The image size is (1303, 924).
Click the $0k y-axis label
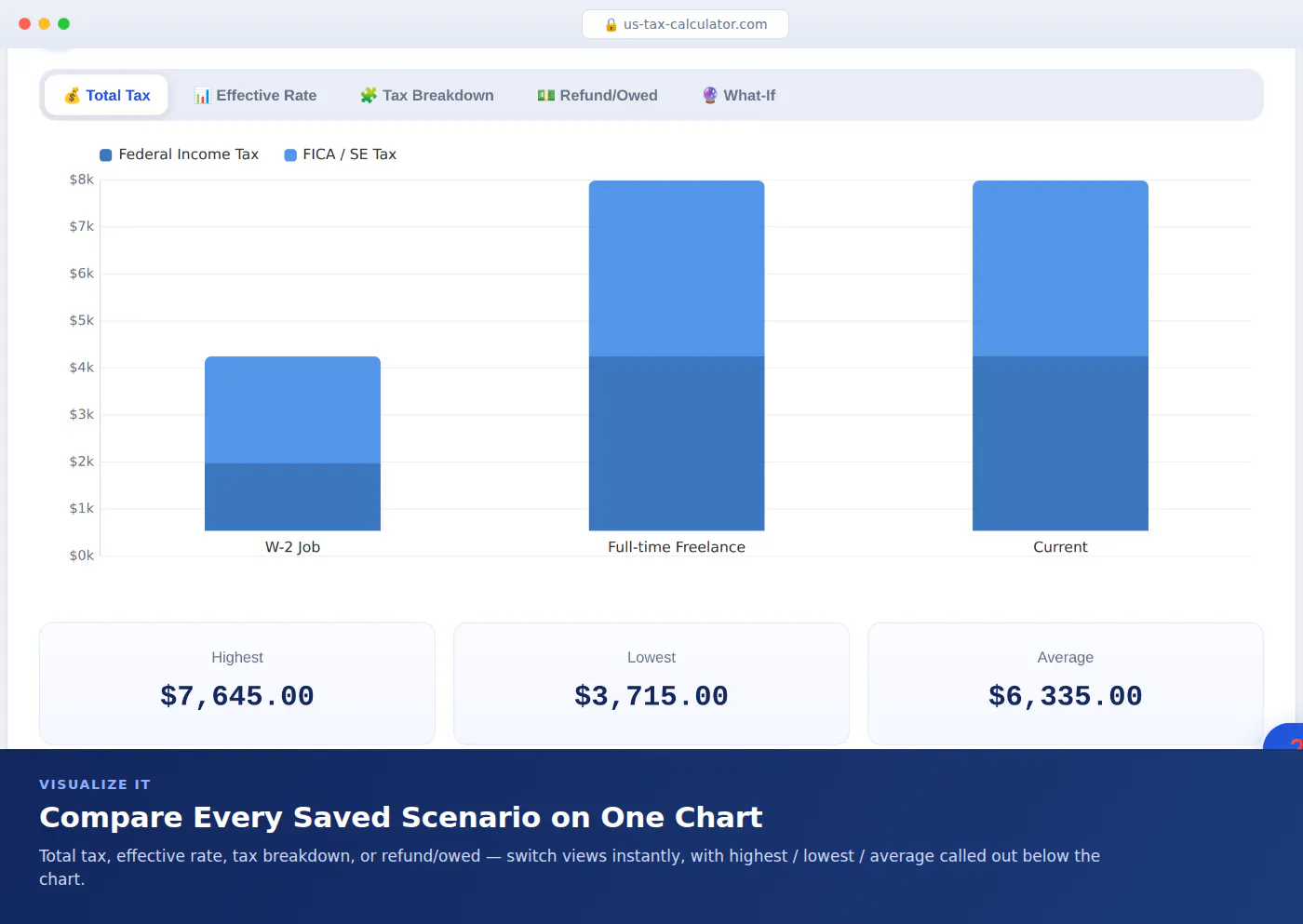[82, 556]
